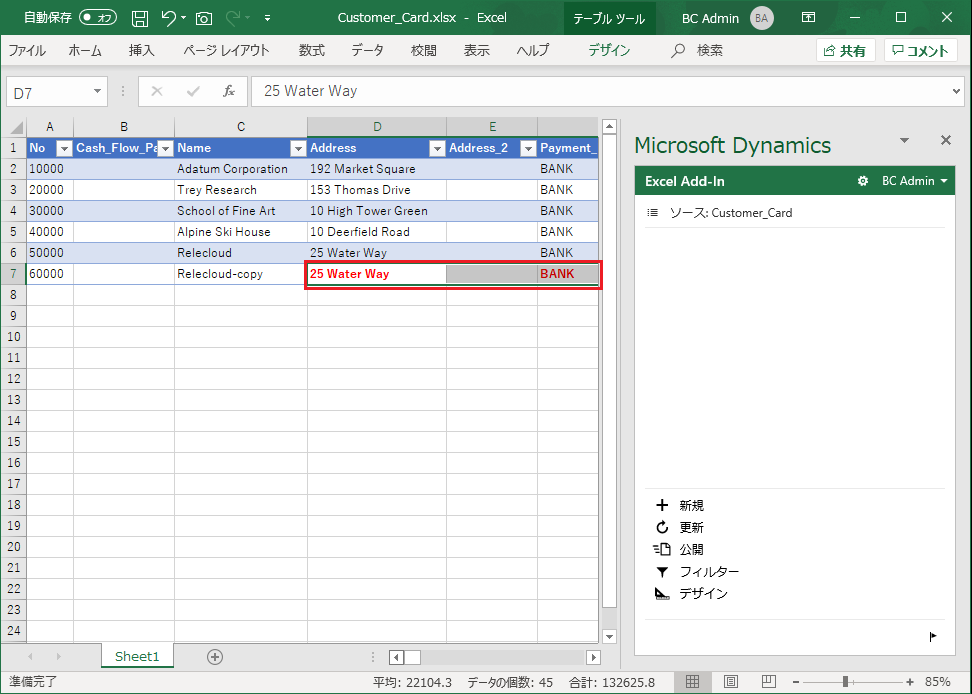The width and height of the screenshot is (972, 694).
Task: Click the Insert Function fx icon
Action: [229, 92]
